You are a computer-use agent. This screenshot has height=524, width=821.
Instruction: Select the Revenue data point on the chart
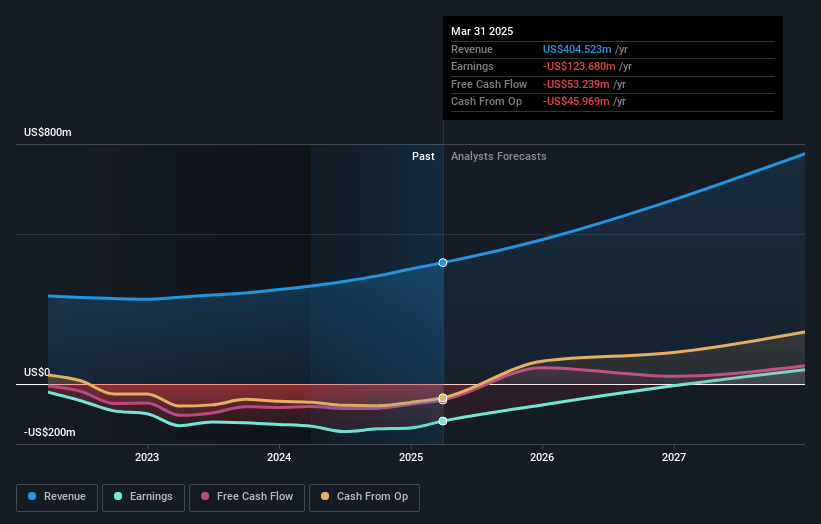click(x=443, y=263)
